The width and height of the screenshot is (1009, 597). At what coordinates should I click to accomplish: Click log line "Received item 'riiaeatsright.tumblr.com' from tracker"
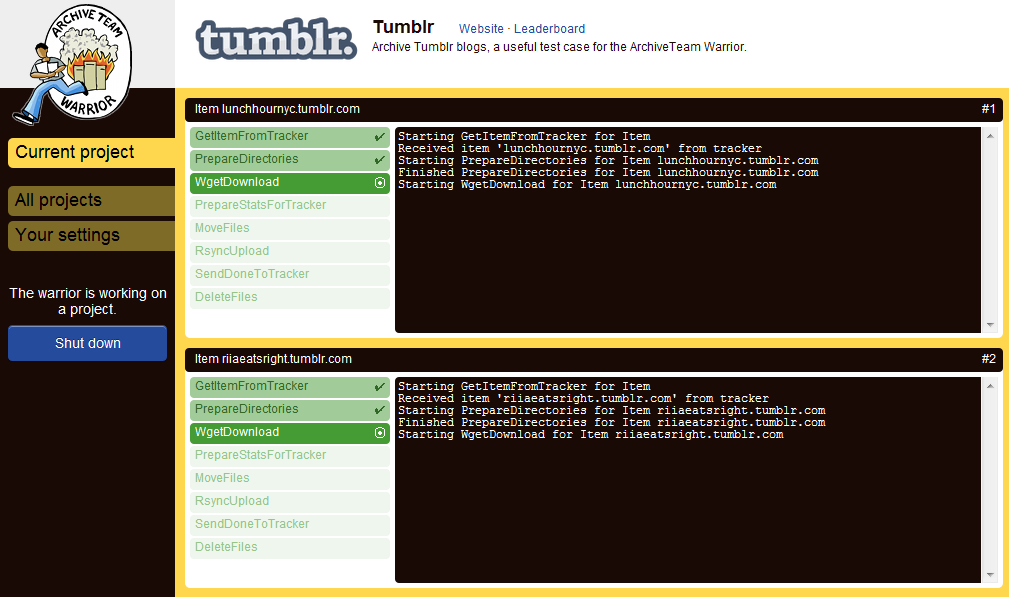(583, 399)
